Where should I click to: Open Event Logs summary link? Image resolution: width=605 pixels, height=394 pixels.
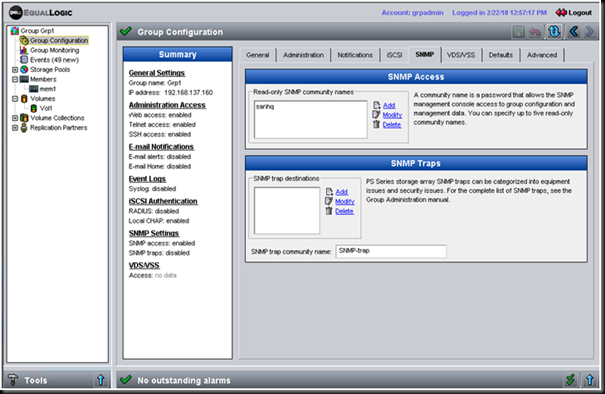147,179
